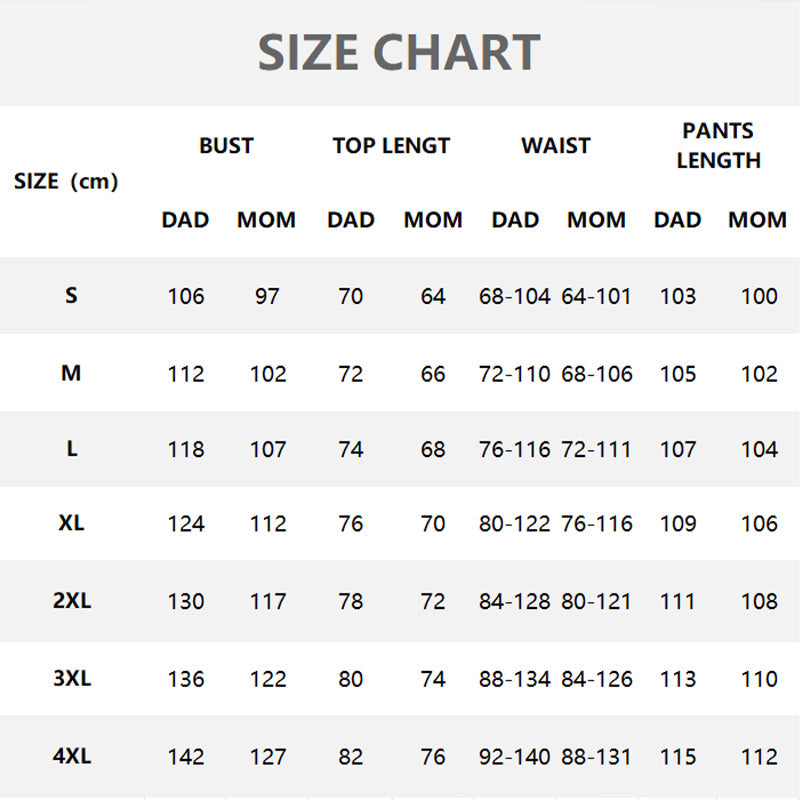Viewport: 800px width, 800px height.
Task: Click the MOM subheader under WAIST
Action: [597, 220]
